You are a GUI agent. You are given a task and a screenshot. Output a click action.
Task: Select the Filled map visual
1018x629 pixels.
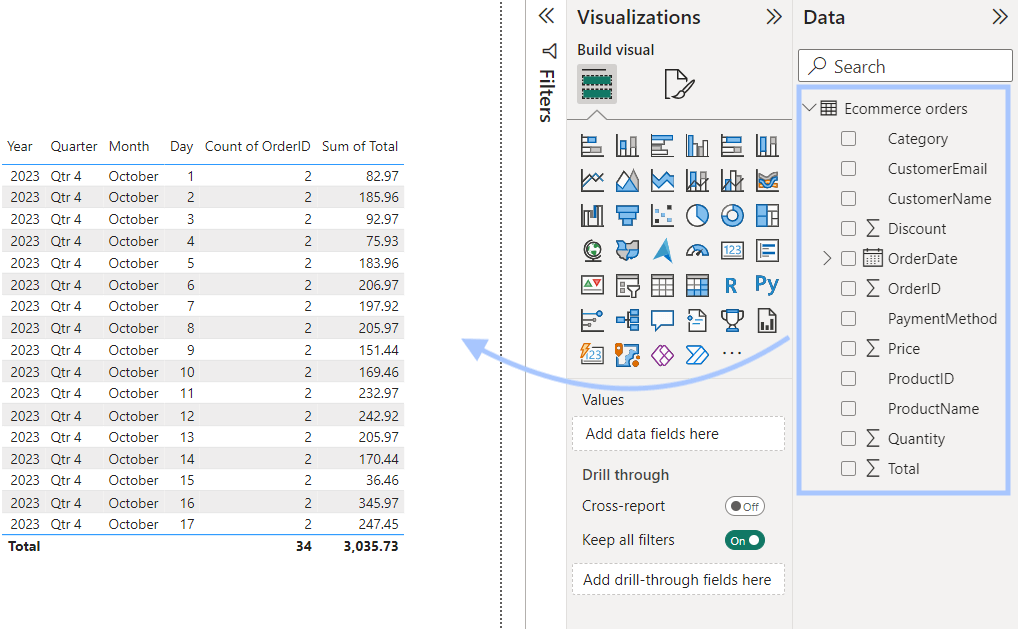627,251
